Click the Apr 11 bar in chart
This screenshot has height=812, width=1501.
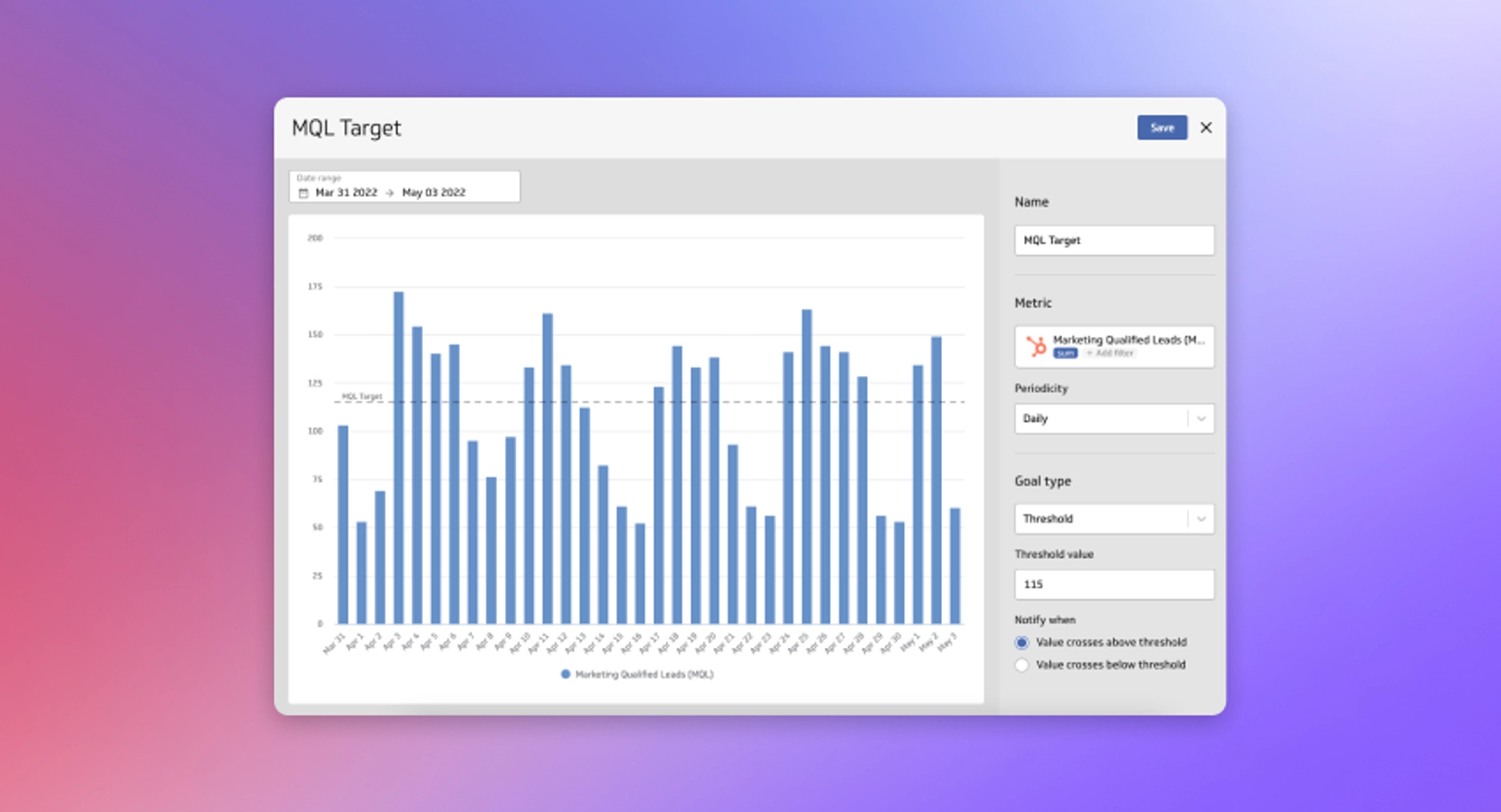tap(547, 469)
